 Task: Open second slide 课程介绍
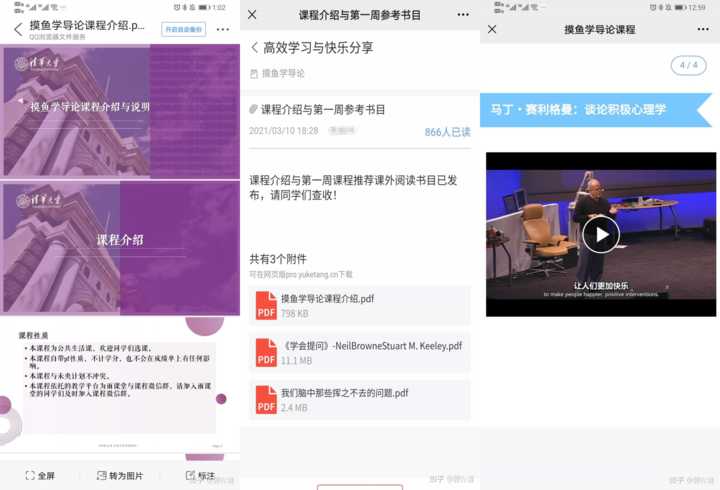120,248
